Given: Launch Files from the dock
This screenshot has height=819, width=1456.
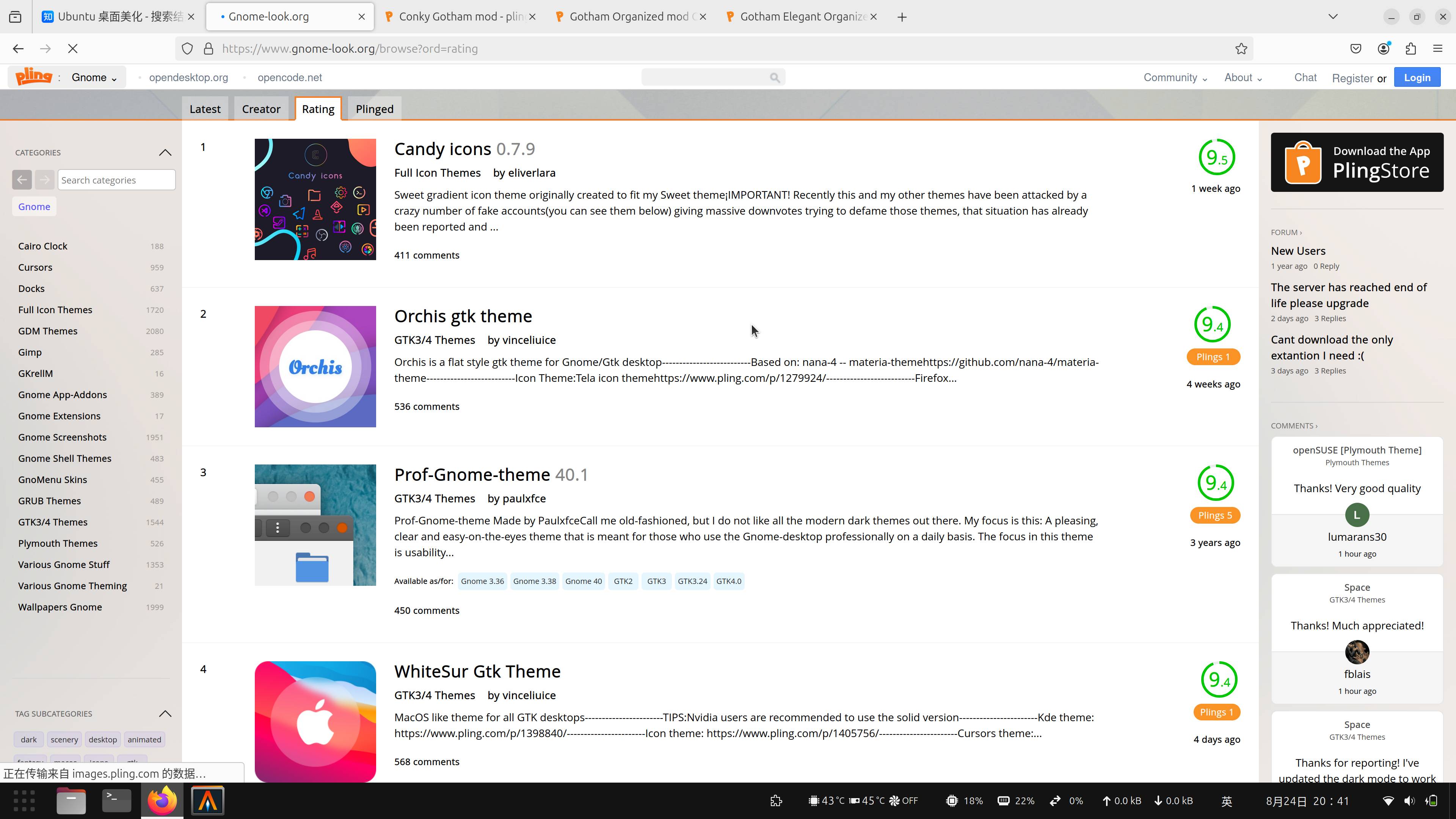Looking at the screenshot, I should (71, 800).
